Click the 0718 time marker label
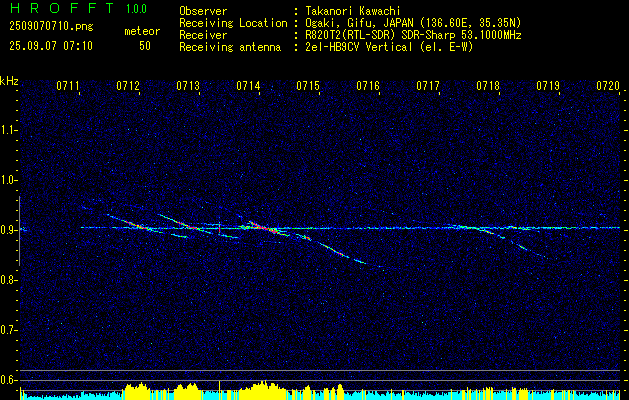The width and height of the screenshot is (629, 400). point(488,86)
